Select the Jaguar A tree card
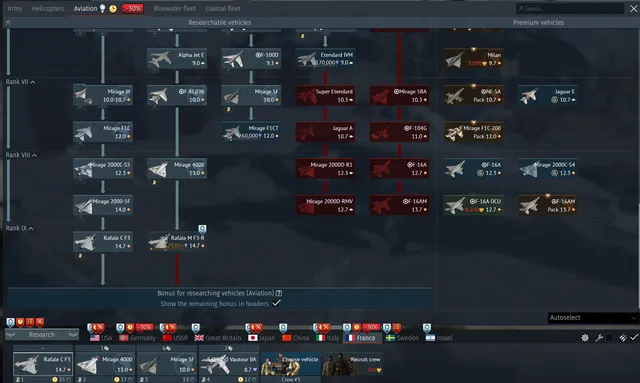The image size is (640, 383). point(325,132)
